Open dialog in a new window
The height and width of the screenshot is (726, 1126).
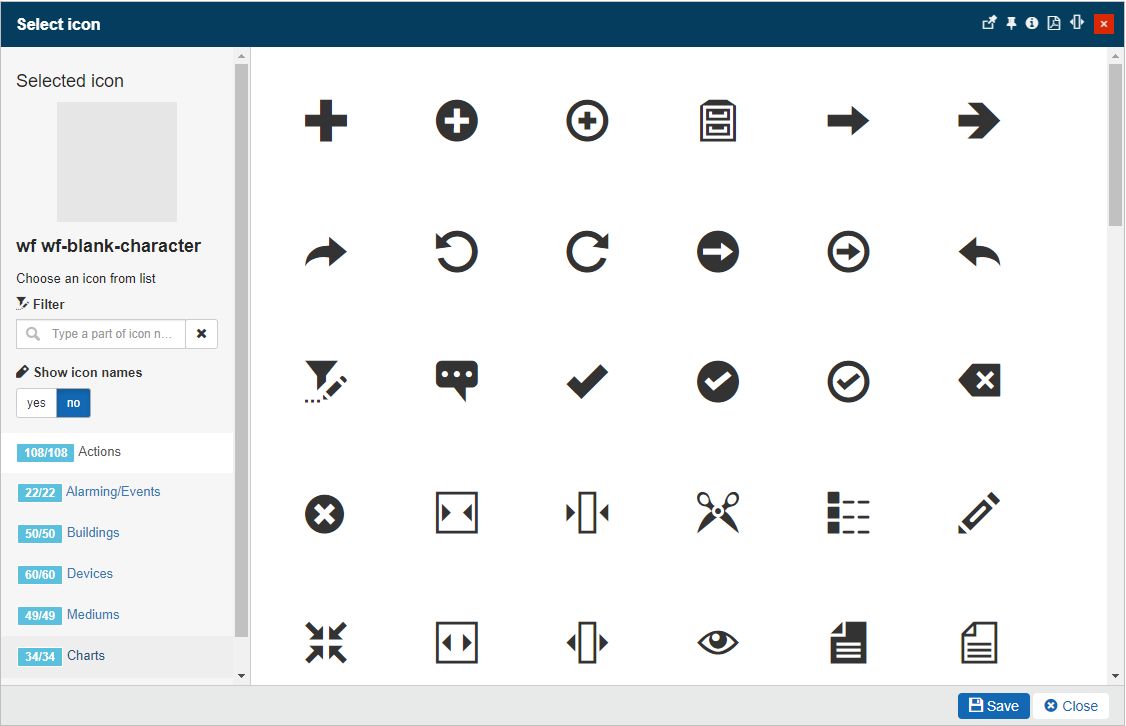[989, 22]
